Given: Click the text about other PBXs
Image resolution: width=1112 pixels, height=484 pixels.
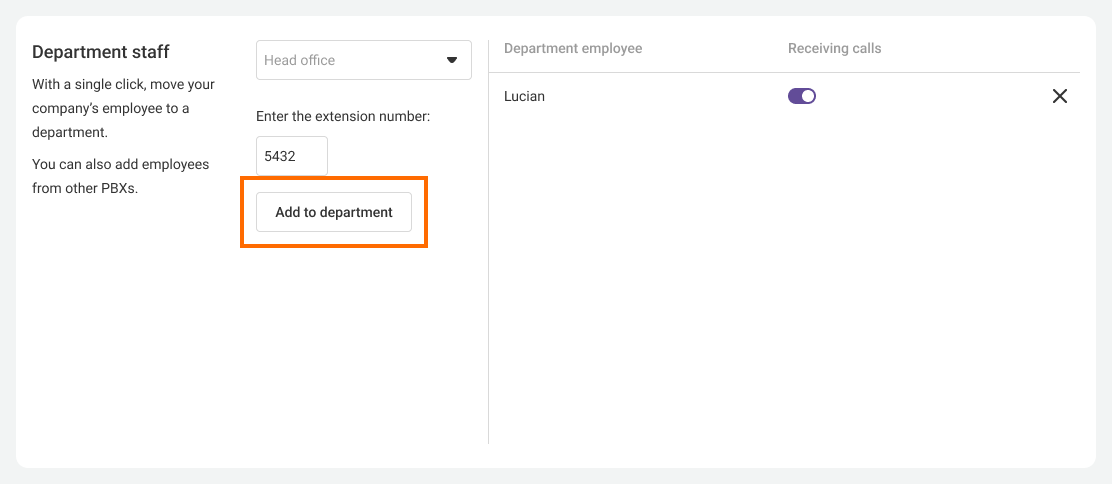Looking at the screenshot, I should click(120, 176).
